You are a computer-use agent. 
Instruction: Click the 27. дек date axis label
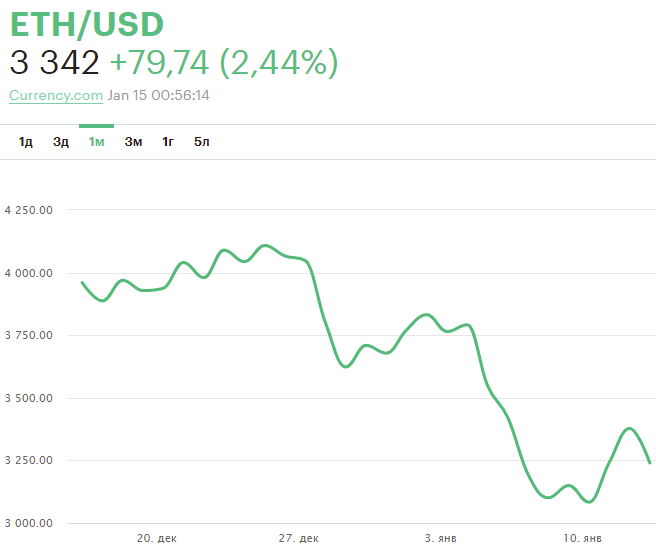(299, 538)
